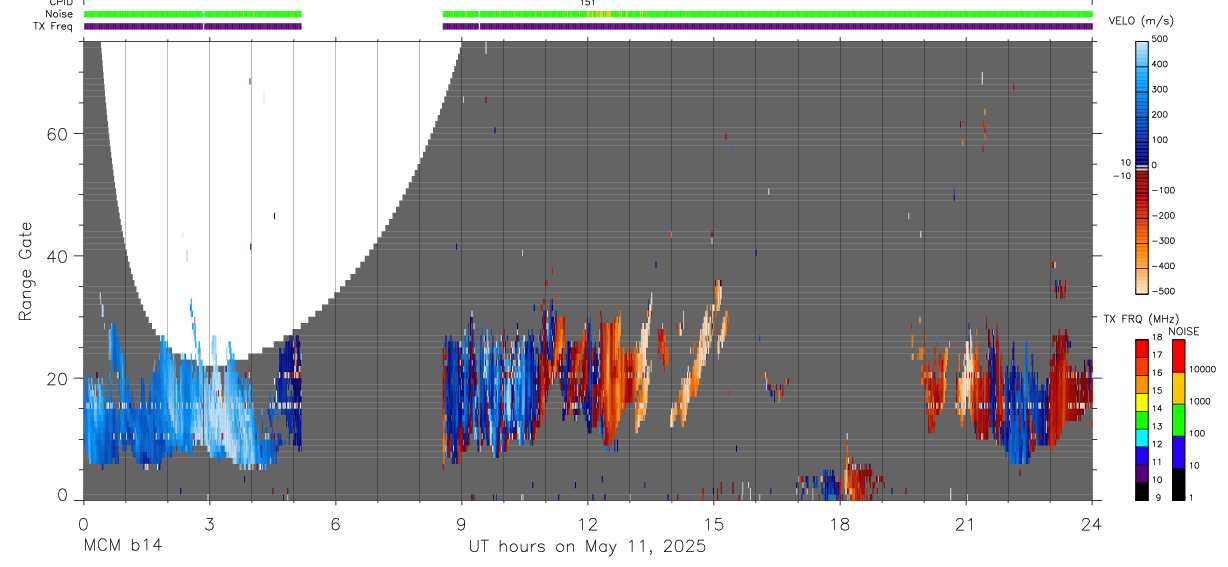Click the '500' velocity scale label
Image resolution: width=1228 pixels, height=567 pixels.
(x=1160, y=39)
